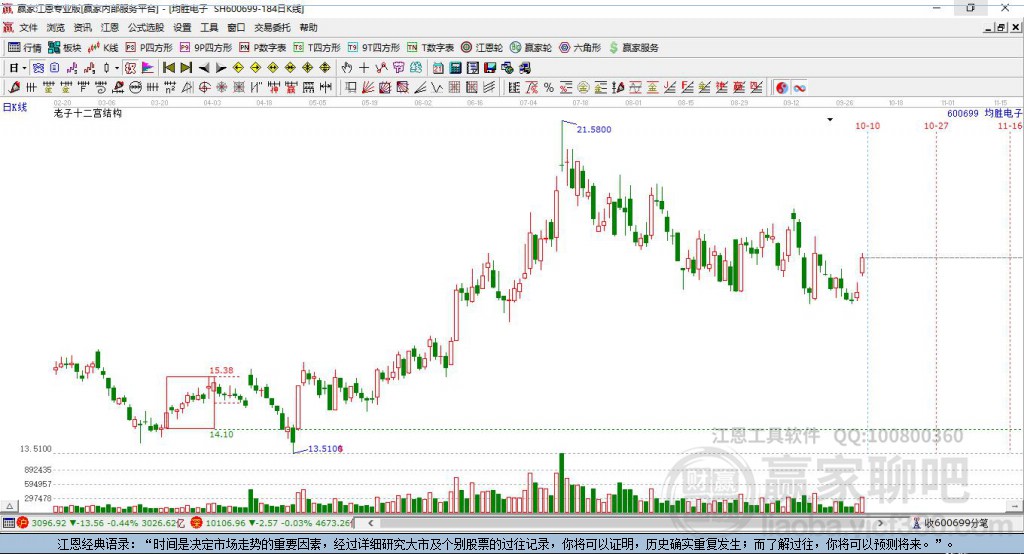Open the 板块 sector view
Viewport: 1024px width, 554px height.
click(x=64, y=48)
